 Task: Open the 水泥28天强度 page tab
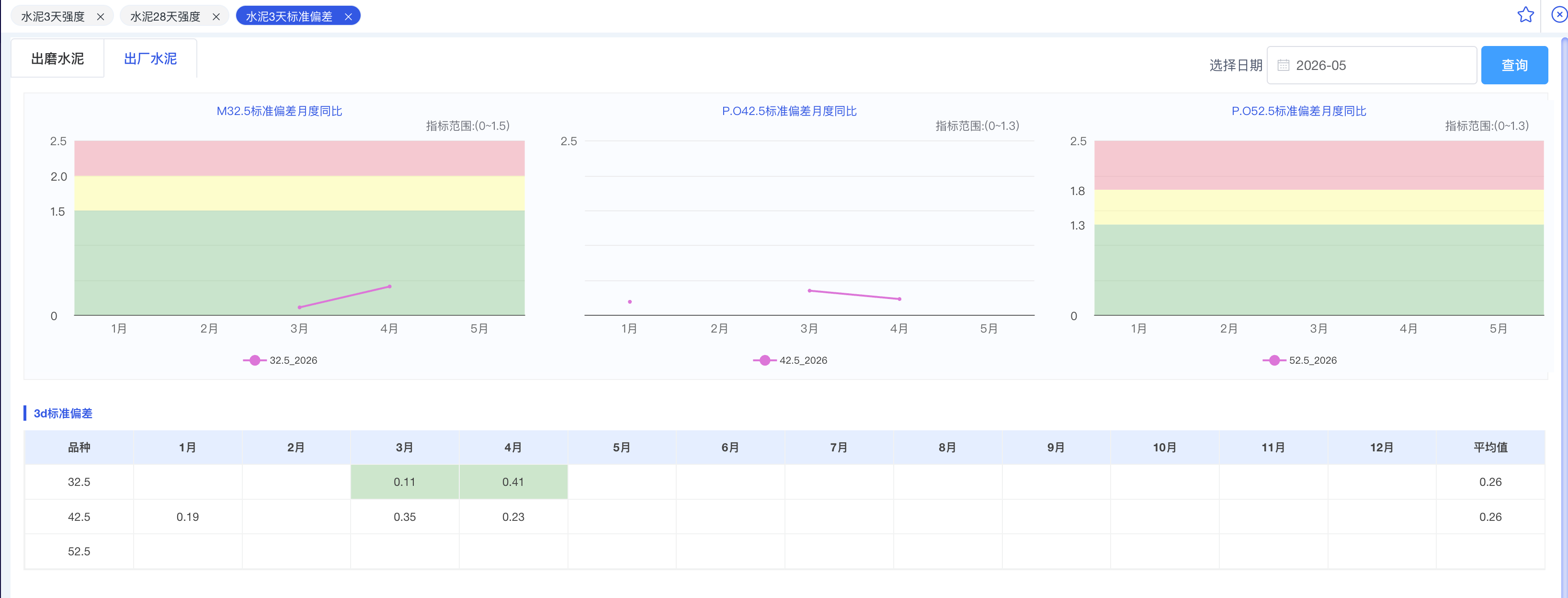pos(165,16)
